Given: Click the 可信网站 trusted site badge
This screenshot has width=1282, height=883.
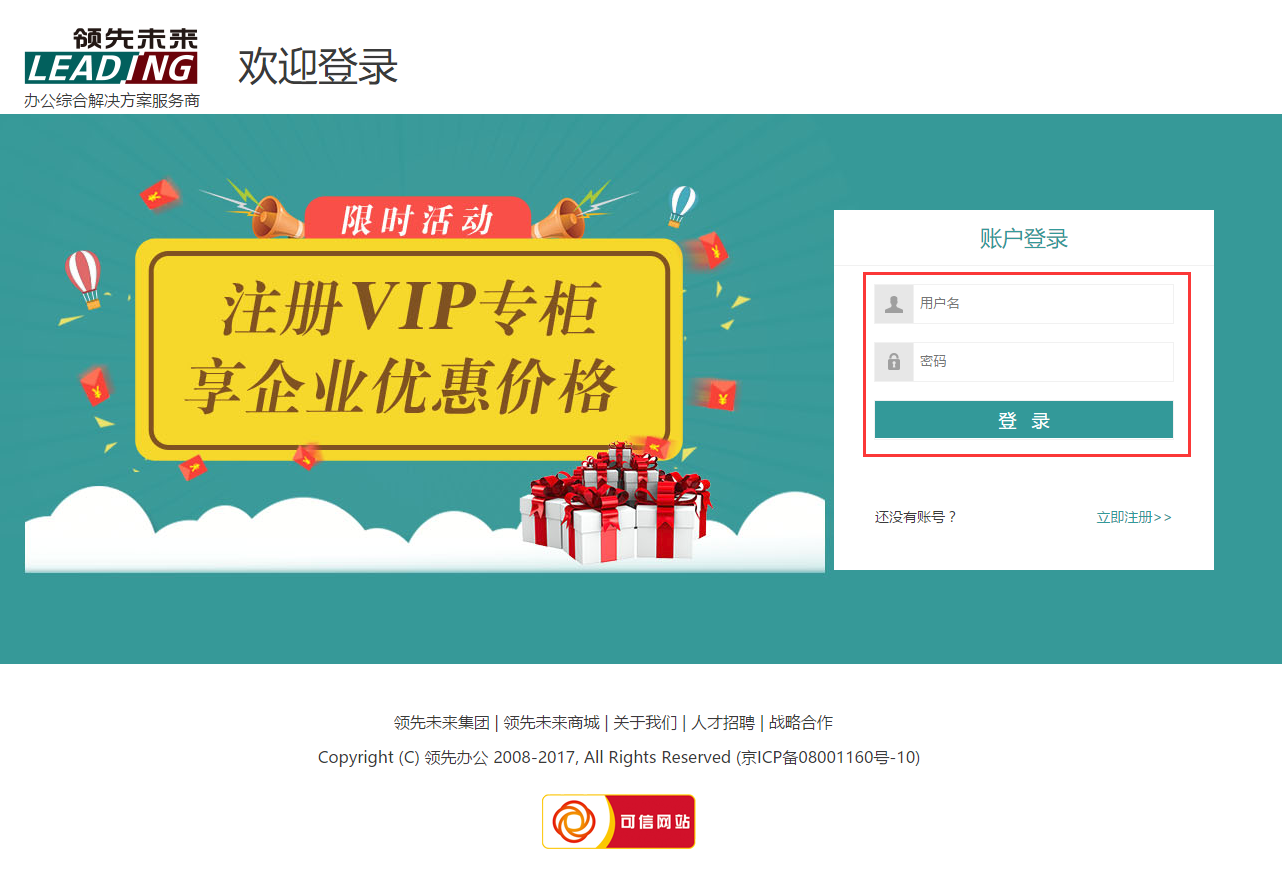Looking at the screenshot, I should click(618, 822).
